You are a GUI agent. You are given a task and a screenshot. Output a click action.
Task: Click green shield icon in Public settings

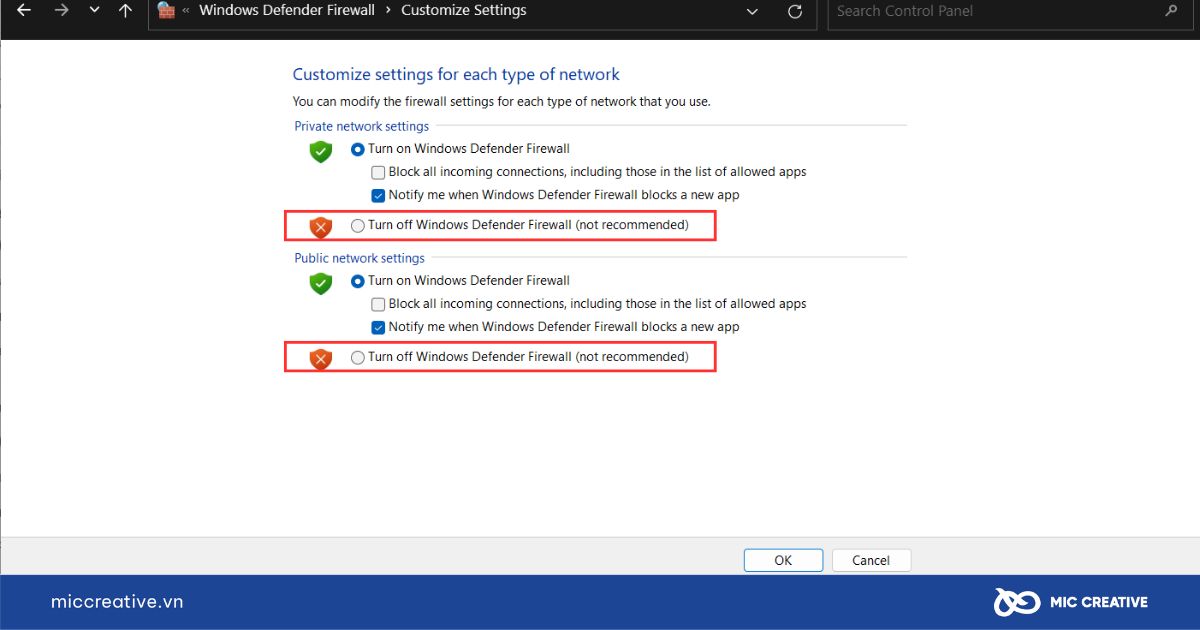click(320, 284)
